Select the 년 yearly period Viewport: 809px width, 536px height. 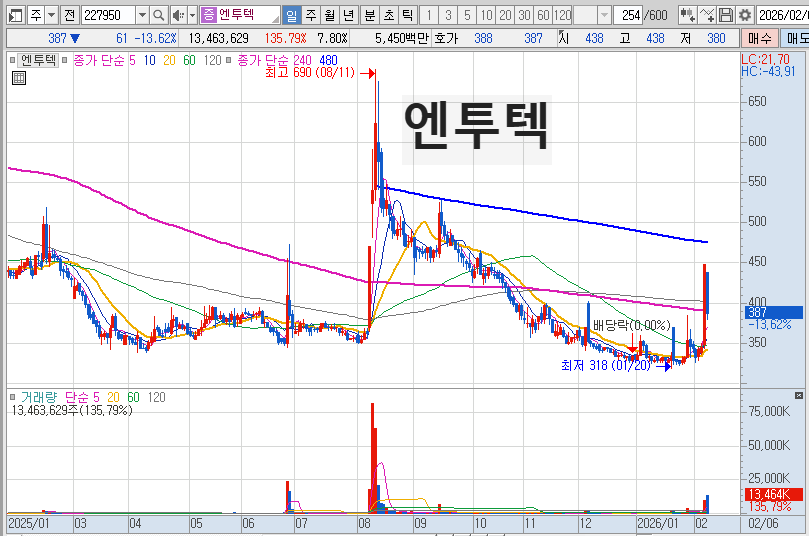[349, 15]
